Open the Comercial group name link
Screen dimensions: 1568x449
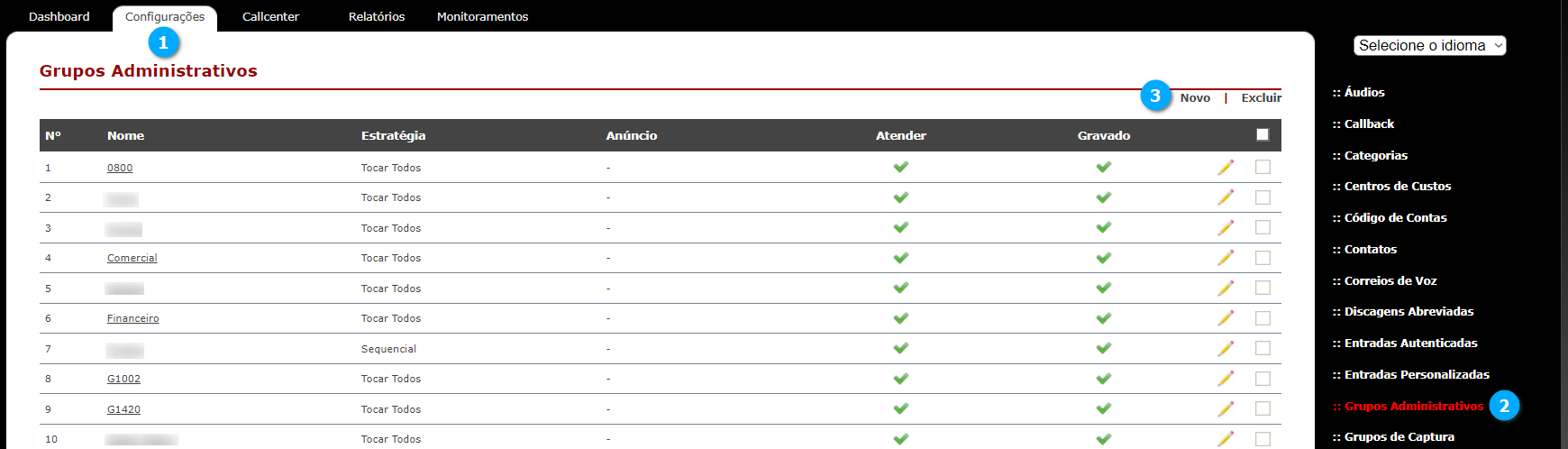132,258
